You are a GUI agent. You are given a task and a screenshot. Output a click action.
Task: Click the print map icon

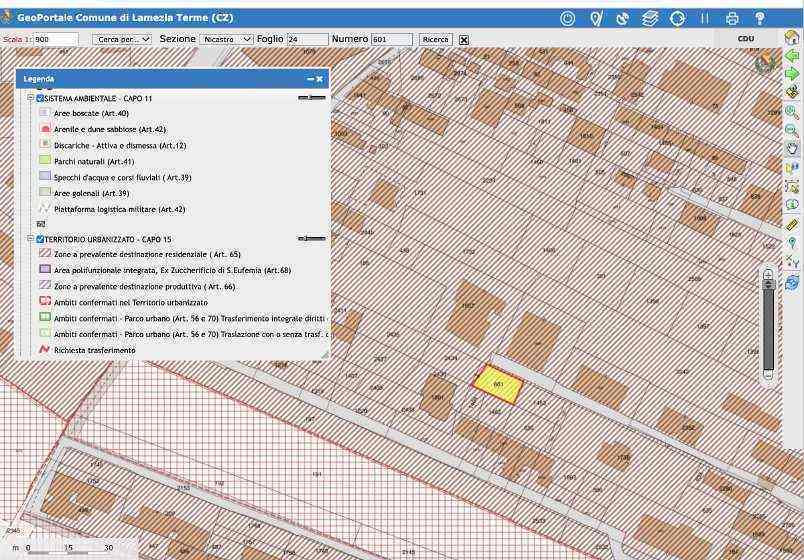[x=732, y=18]
